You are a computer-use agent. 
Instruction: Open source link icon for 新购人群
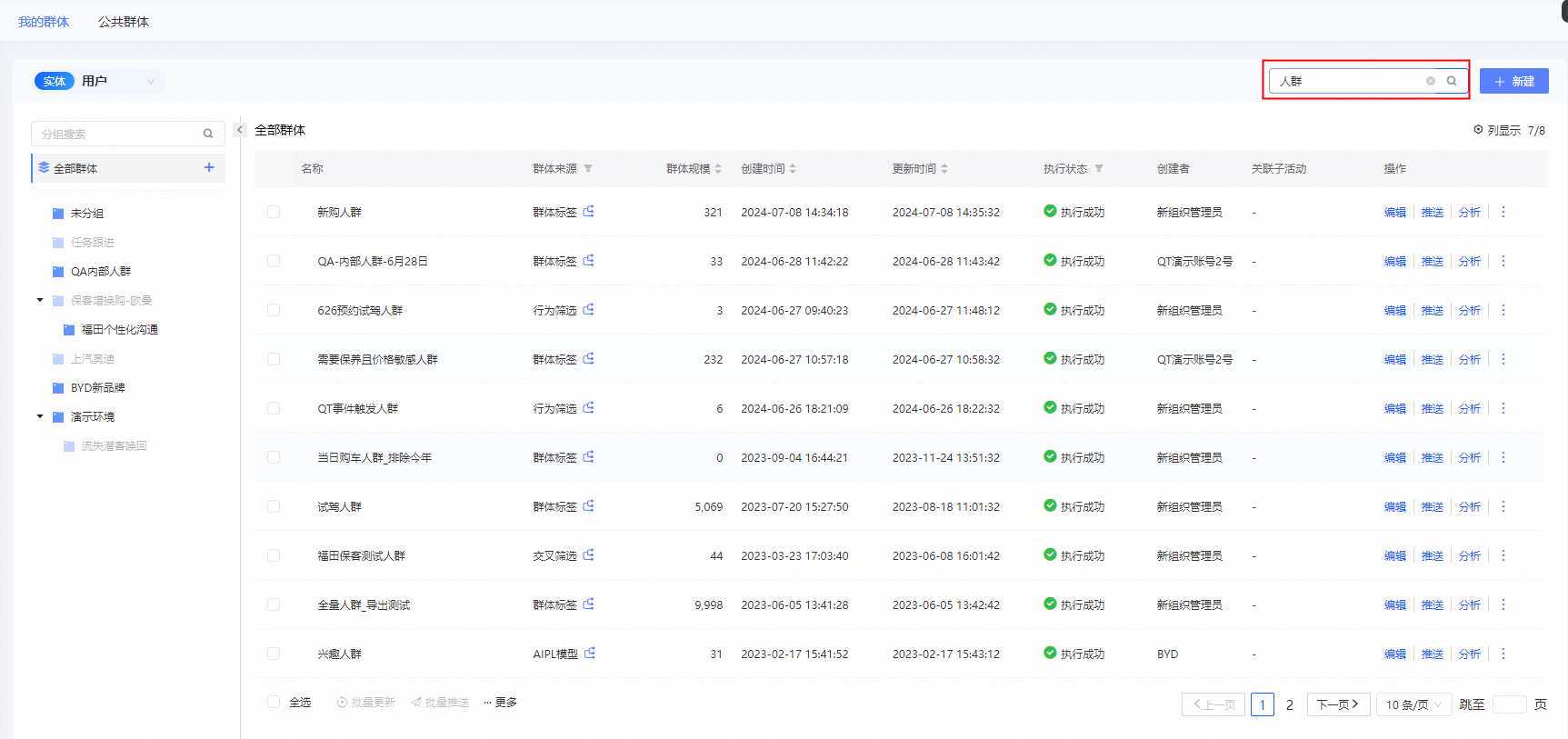click(589, 211)
